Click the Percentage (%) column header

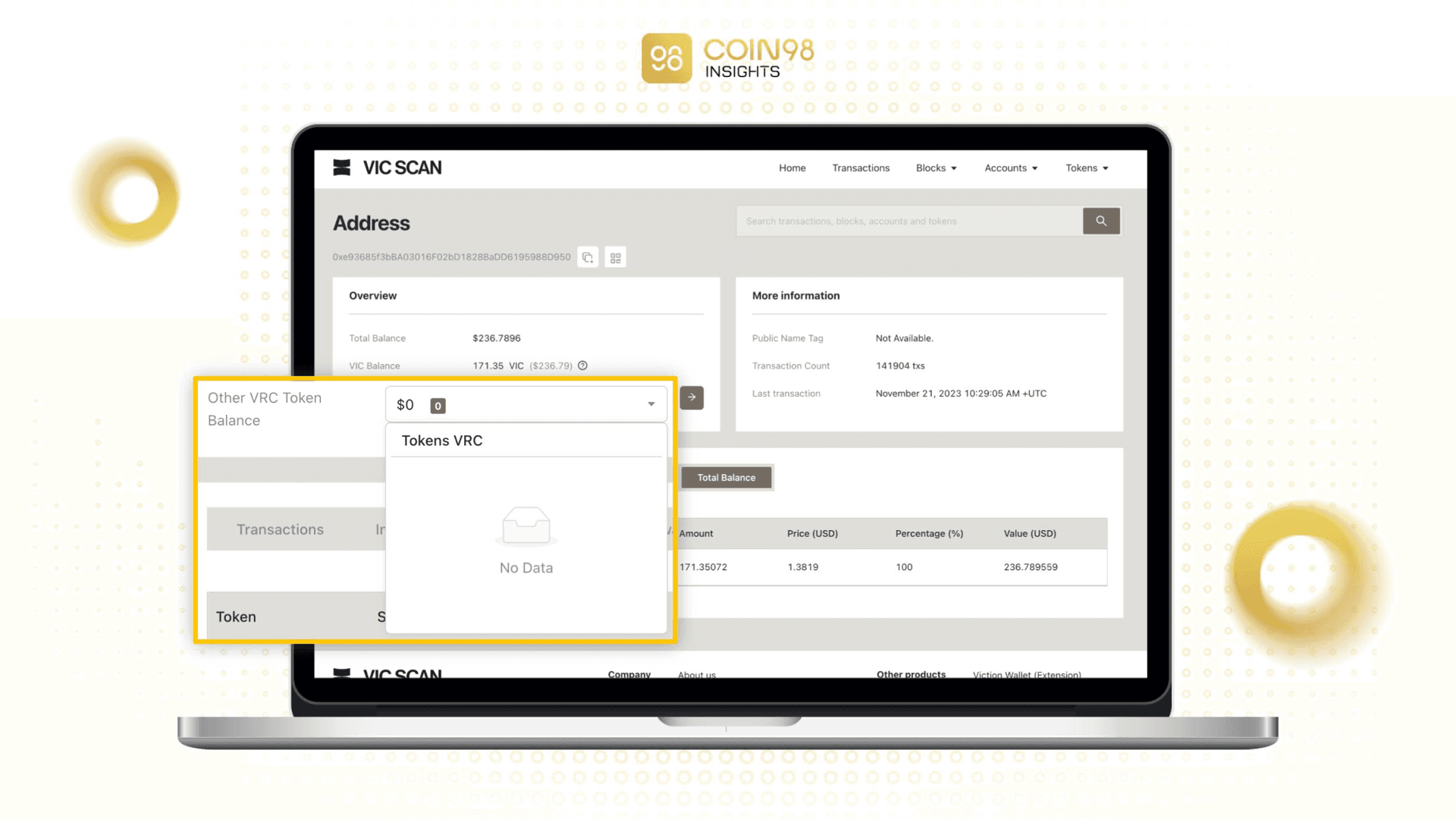pos(929,534)
